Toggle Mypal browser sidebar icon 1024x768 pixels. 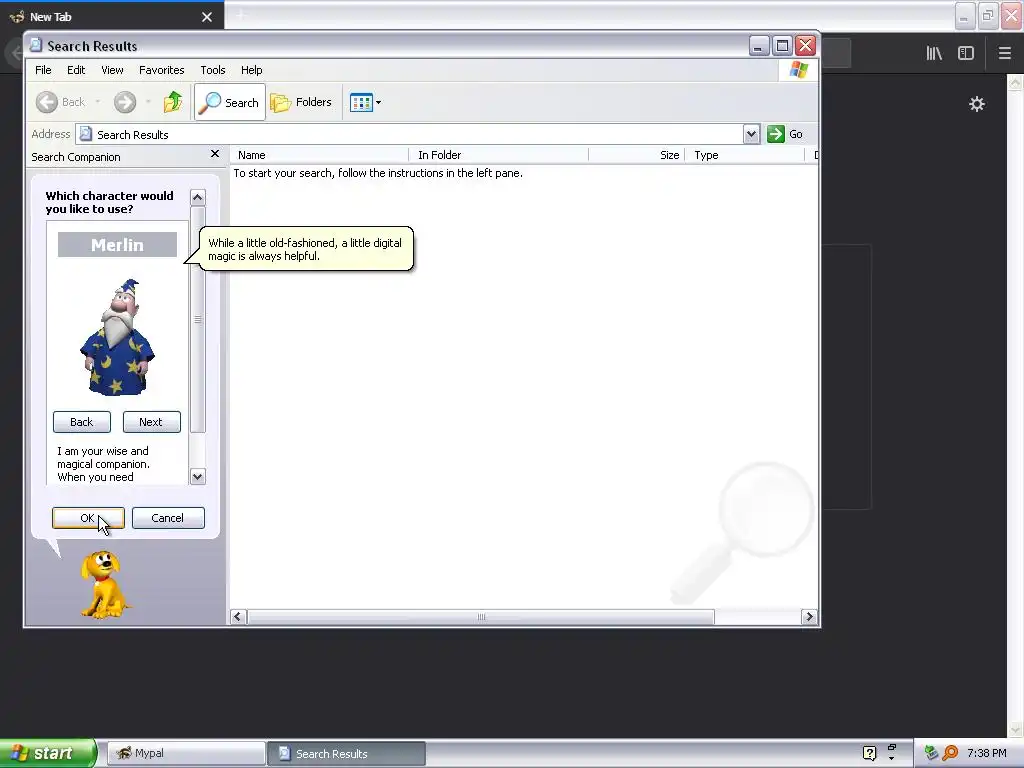[x=966, y=53]
